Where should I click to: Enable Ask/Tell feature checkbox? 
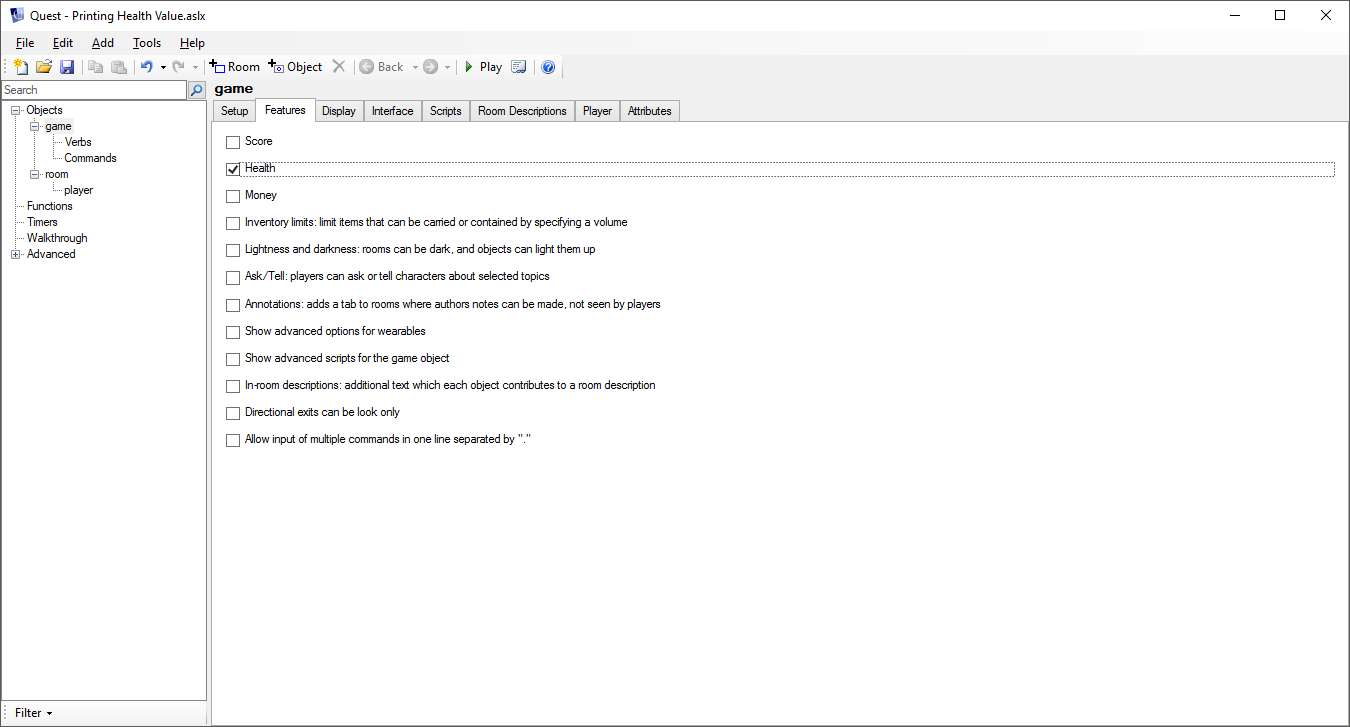233,277
